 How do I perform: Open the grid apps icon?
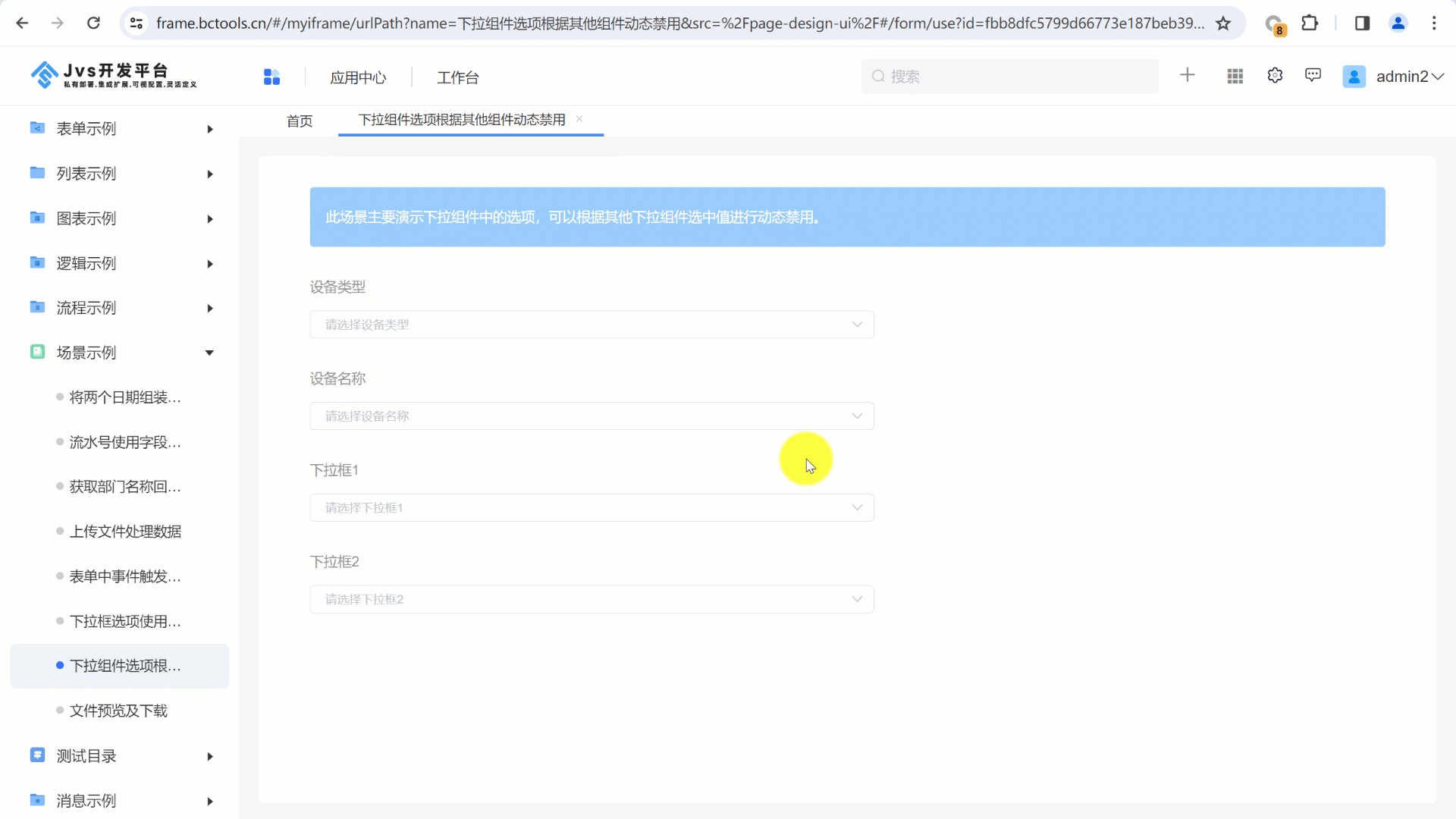point(1235,76)
